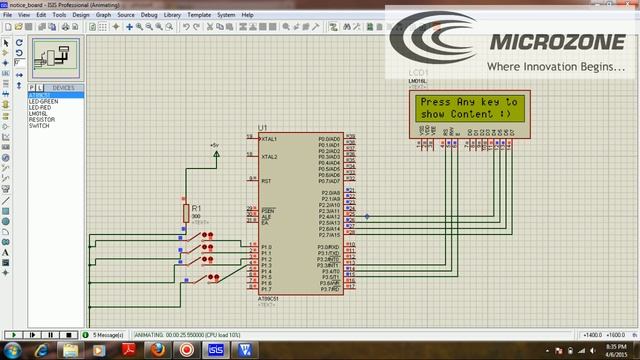
Task: Click the Zoom In magnifier icon
Action: tap(140, 27)
